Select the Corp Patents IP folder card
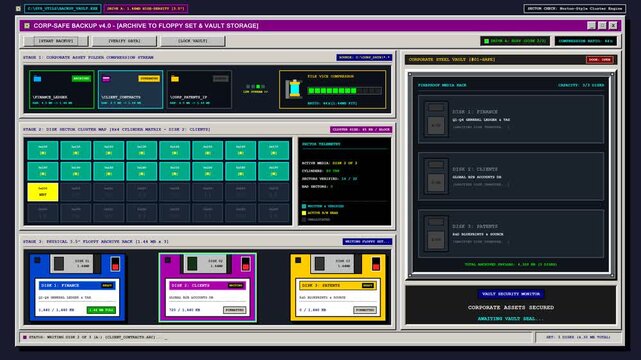Image resolution: width=641 pixels, height=360 pixels. pyautogui.click(x=199, y=89)
